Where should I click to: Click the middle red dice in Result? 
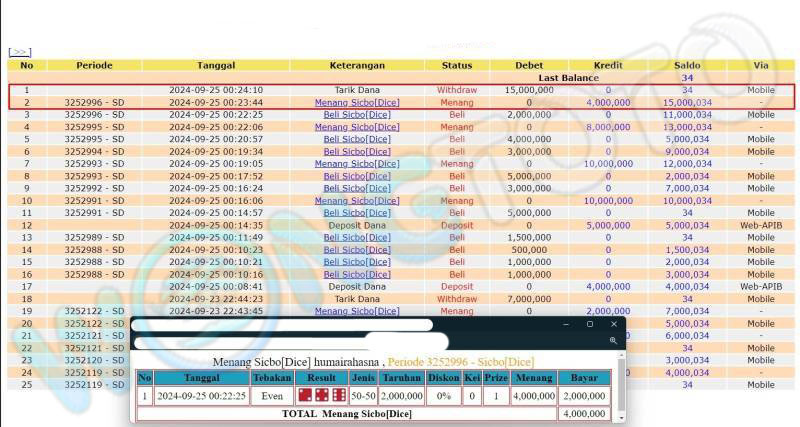pyautogui.click(x=320, y=395)
